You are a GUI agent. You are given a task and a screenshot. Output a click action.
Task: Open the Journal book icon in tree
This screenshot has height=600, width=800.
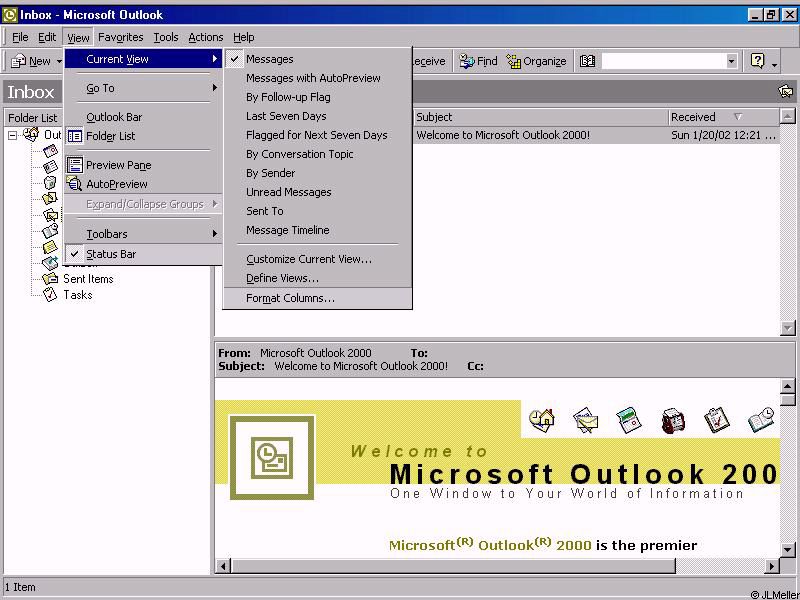click(x=50, y=231)
